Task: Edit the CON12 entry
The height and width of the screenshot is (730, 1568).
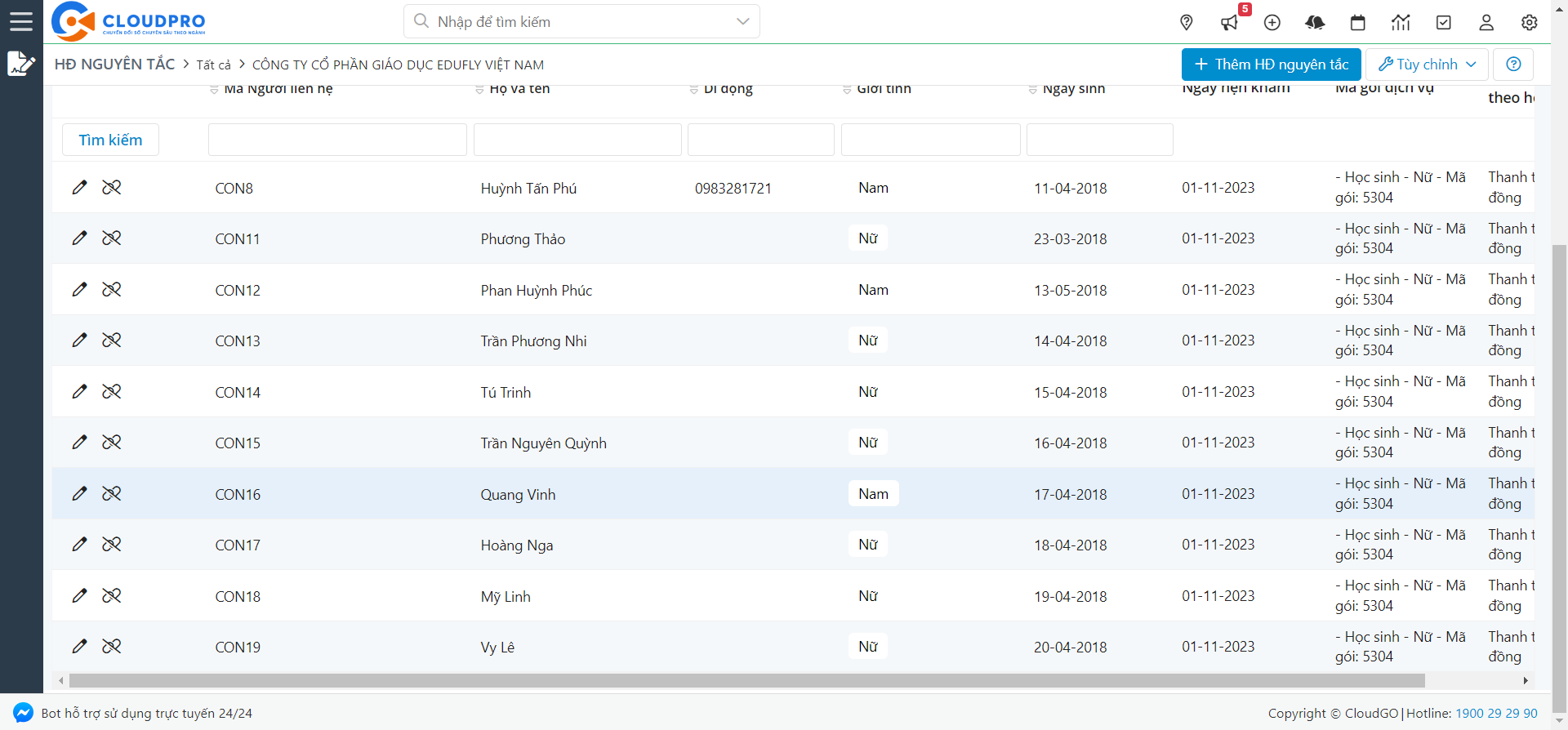Action: click(79, 289)
